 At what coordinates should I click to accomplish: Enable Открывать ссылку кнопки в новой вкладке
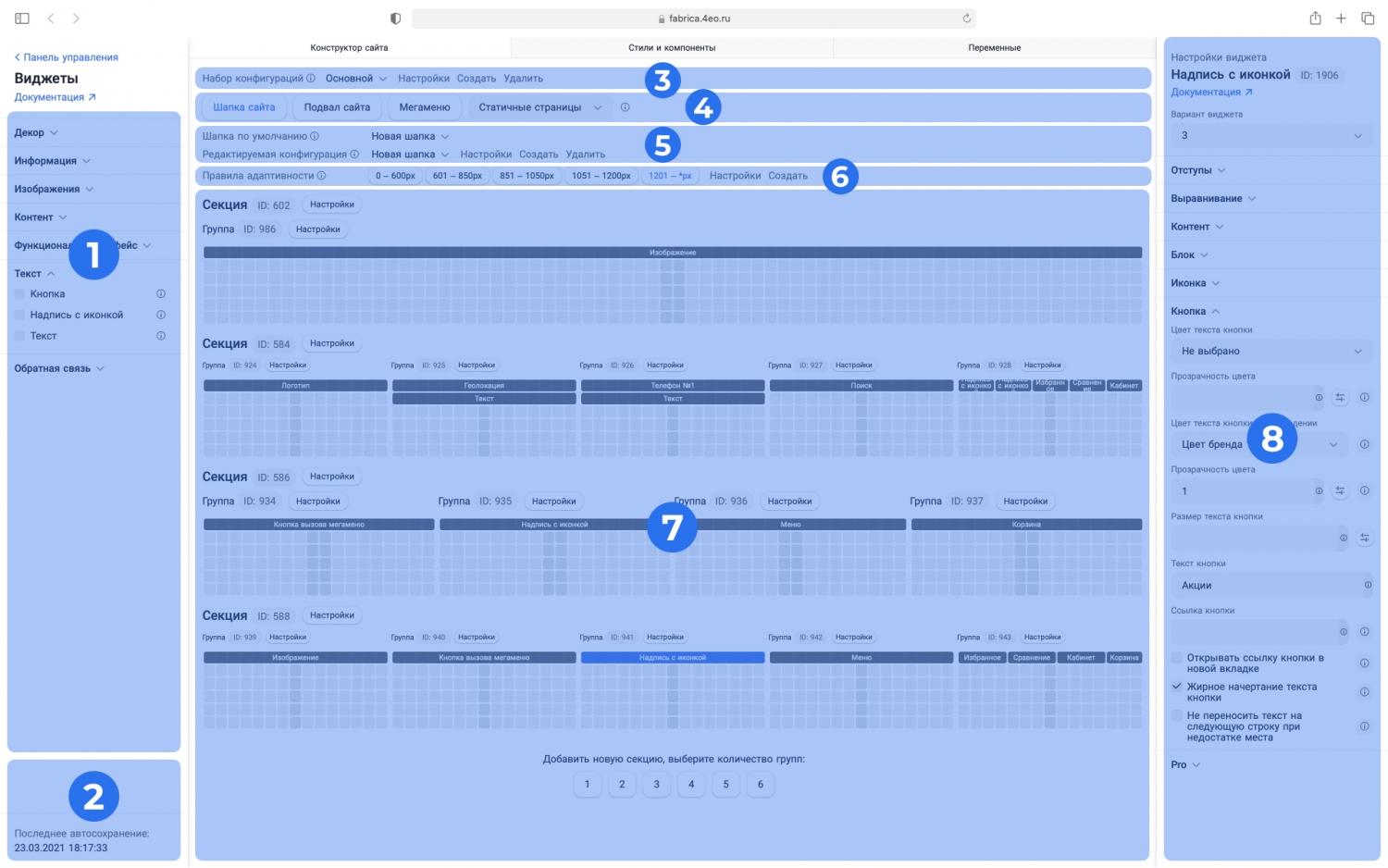(1177, 658)
